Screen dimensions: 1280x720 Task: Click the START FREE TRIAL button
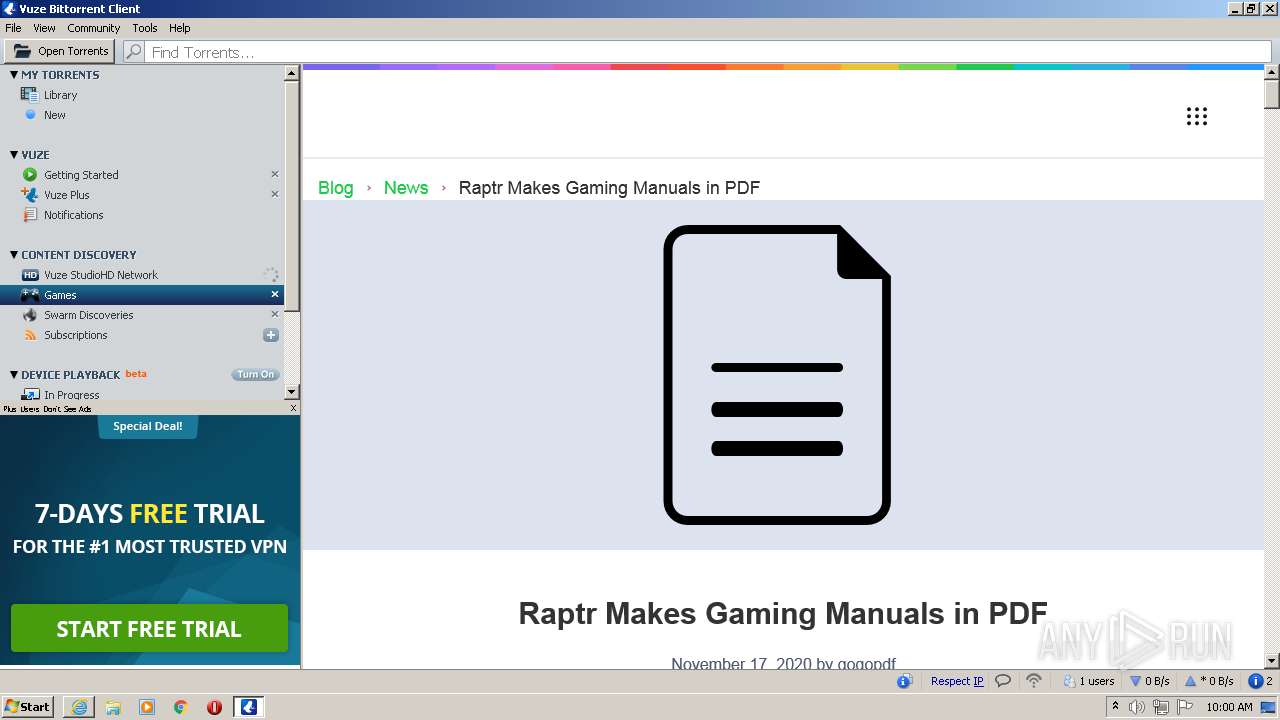click(149, 629)
